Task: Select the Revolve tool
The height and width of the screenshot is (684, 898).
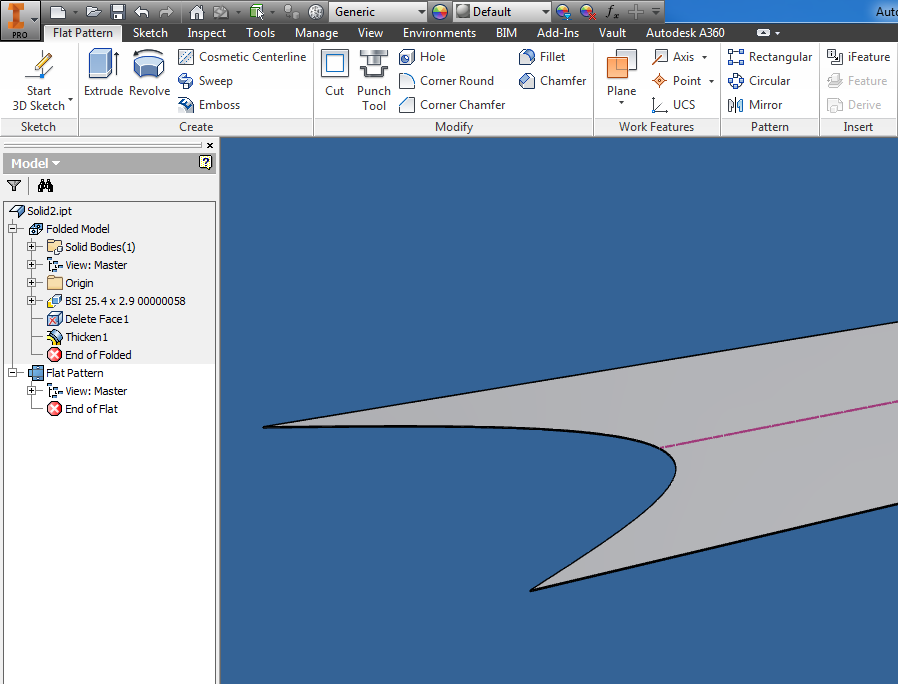Action: 148,75
